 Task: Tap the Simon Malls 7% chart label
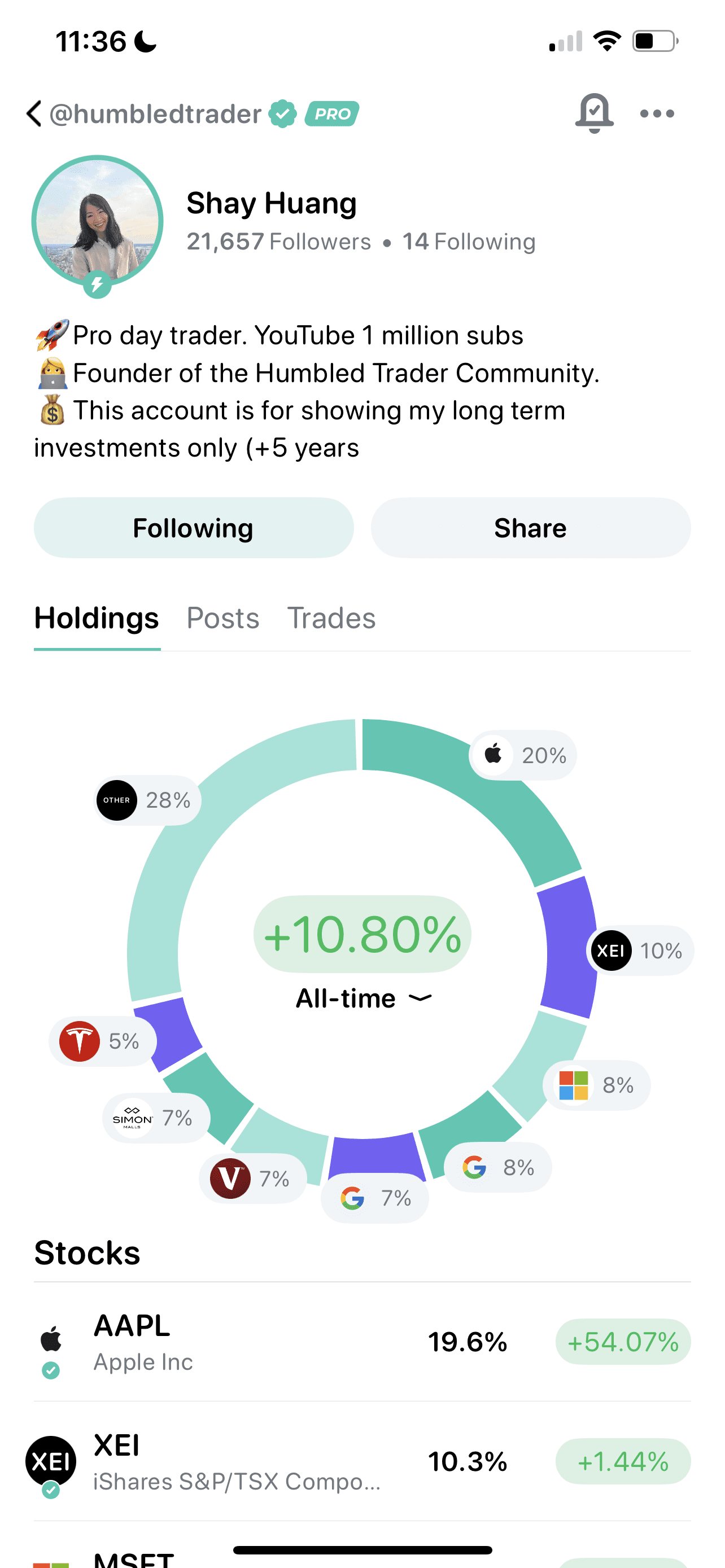tap(156, 1118)
